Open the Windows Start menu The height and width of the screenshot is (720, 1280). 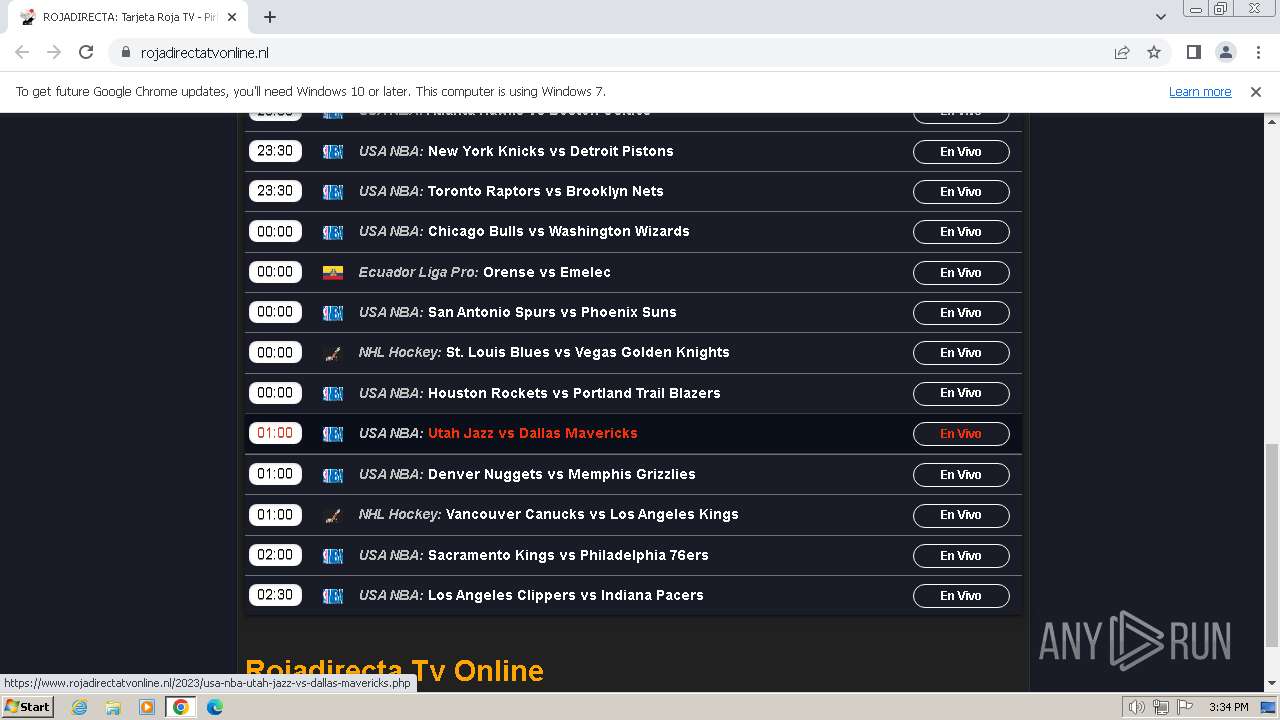point(28,706)
